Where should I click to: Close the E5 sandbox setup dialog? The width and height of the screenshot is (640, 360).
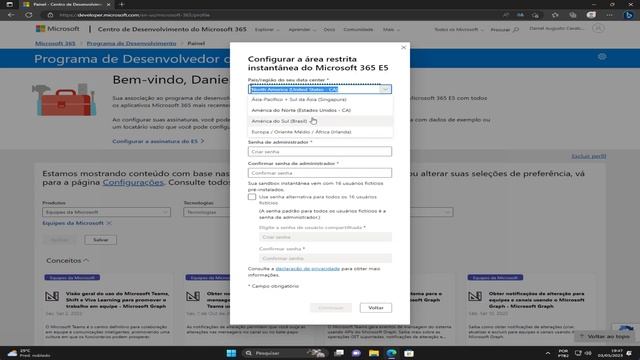click(403, 47)
